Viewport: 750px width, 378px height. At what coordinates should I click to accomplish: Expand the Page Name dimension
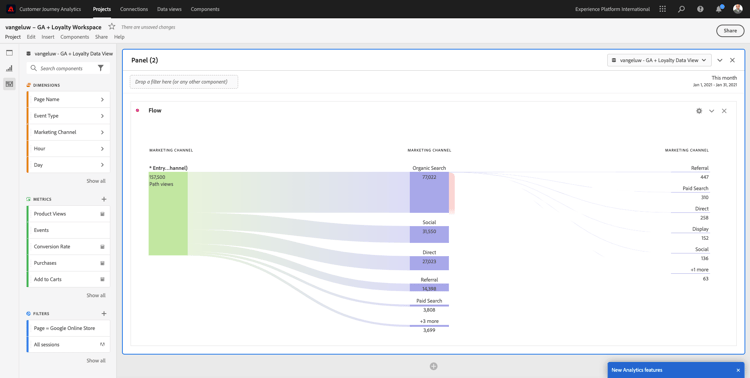102,100
